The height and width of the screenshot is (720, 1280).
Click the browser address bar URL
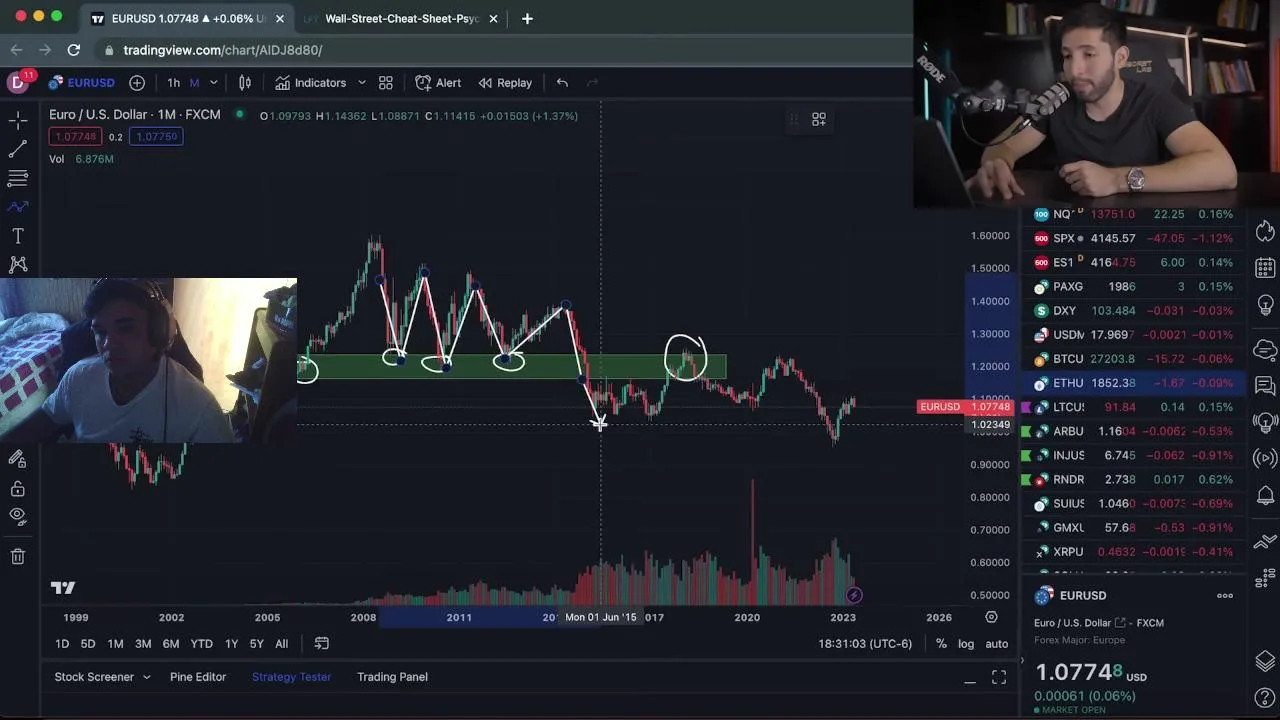pyautogui.click(x=223, y=50)
